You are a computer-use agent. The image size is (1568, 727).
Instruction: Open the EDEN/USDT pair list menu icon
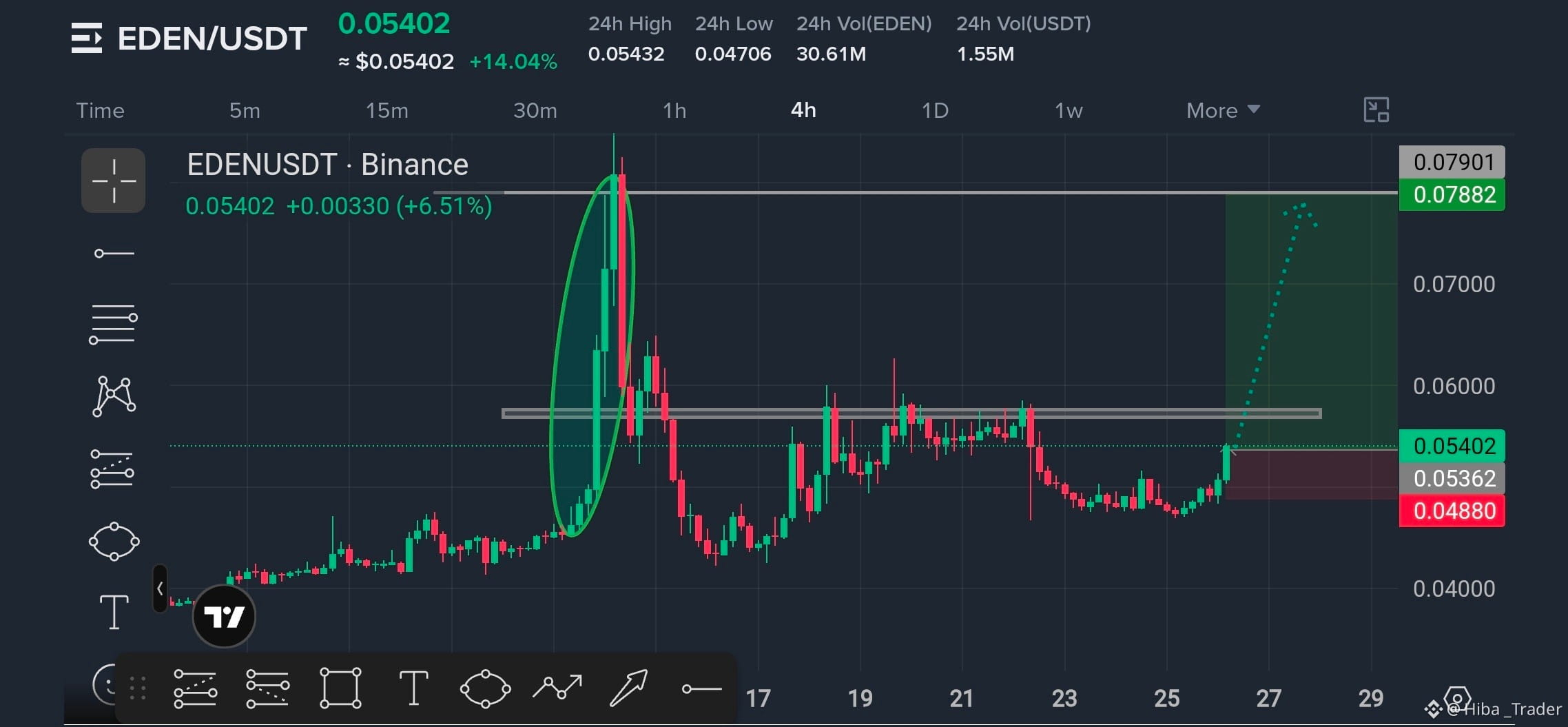click(x=87, y=38)
